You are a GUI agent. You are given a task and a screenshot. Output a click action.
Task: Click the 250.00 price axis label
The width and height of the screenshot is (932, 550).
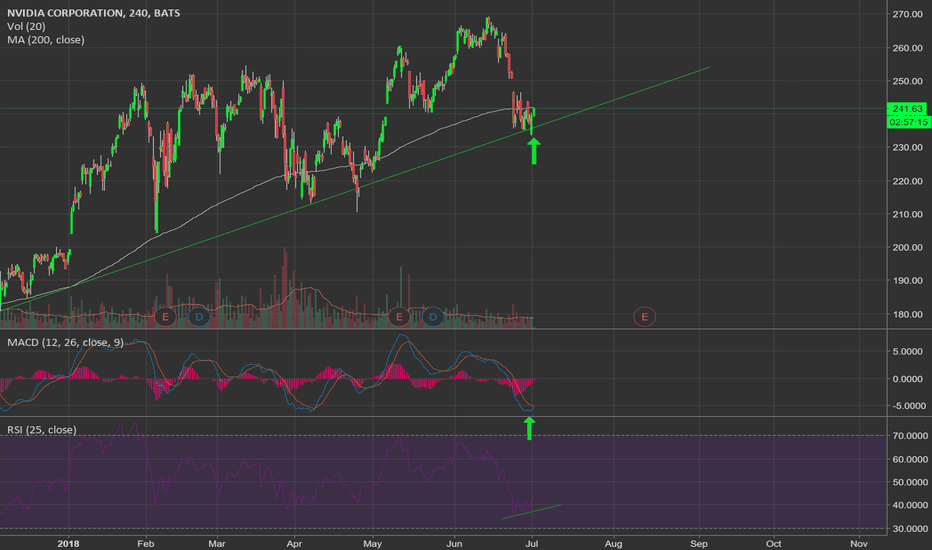908,81
